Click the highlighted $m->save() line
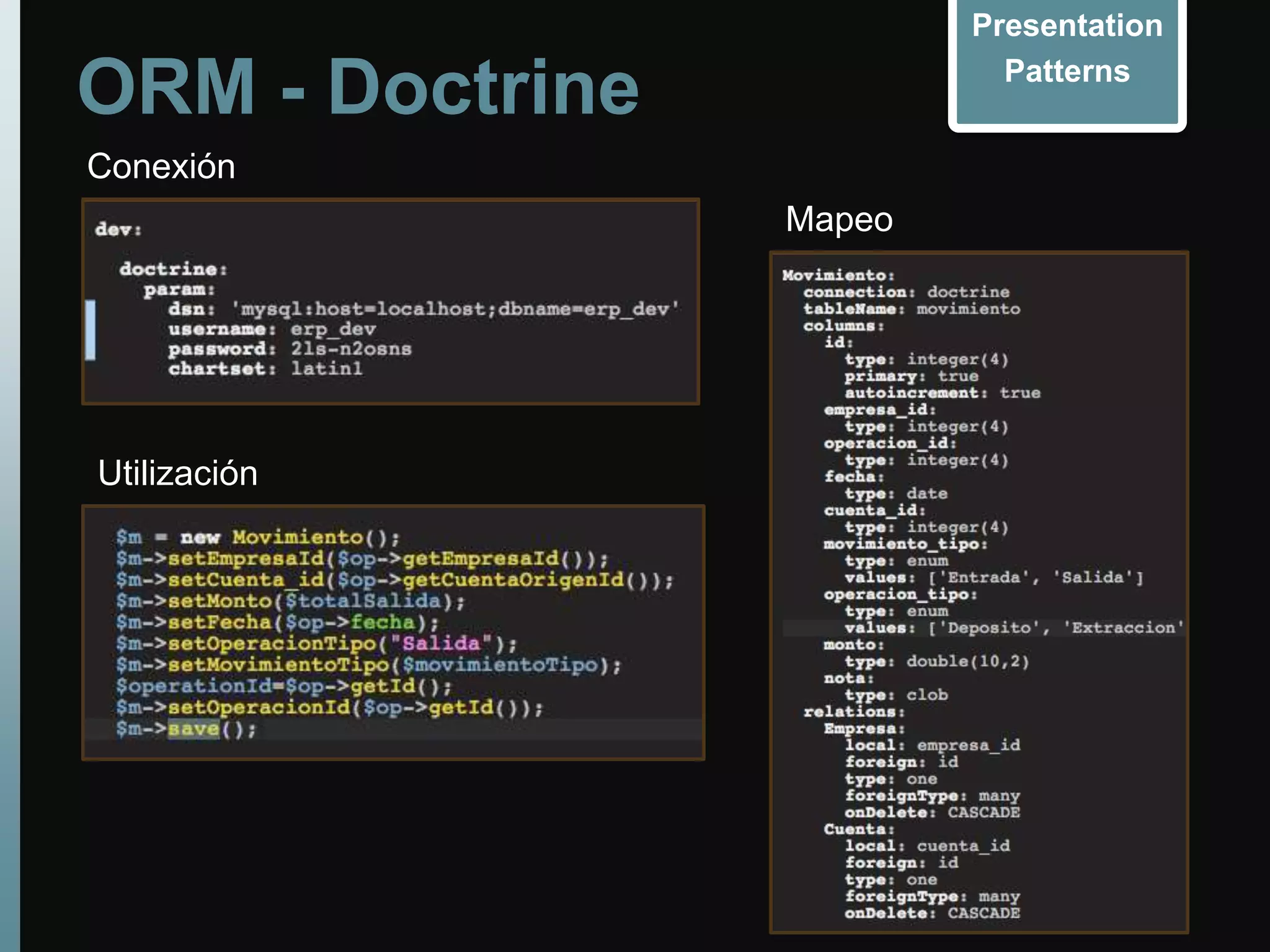 pyautogui.click(x=186, y=729)
